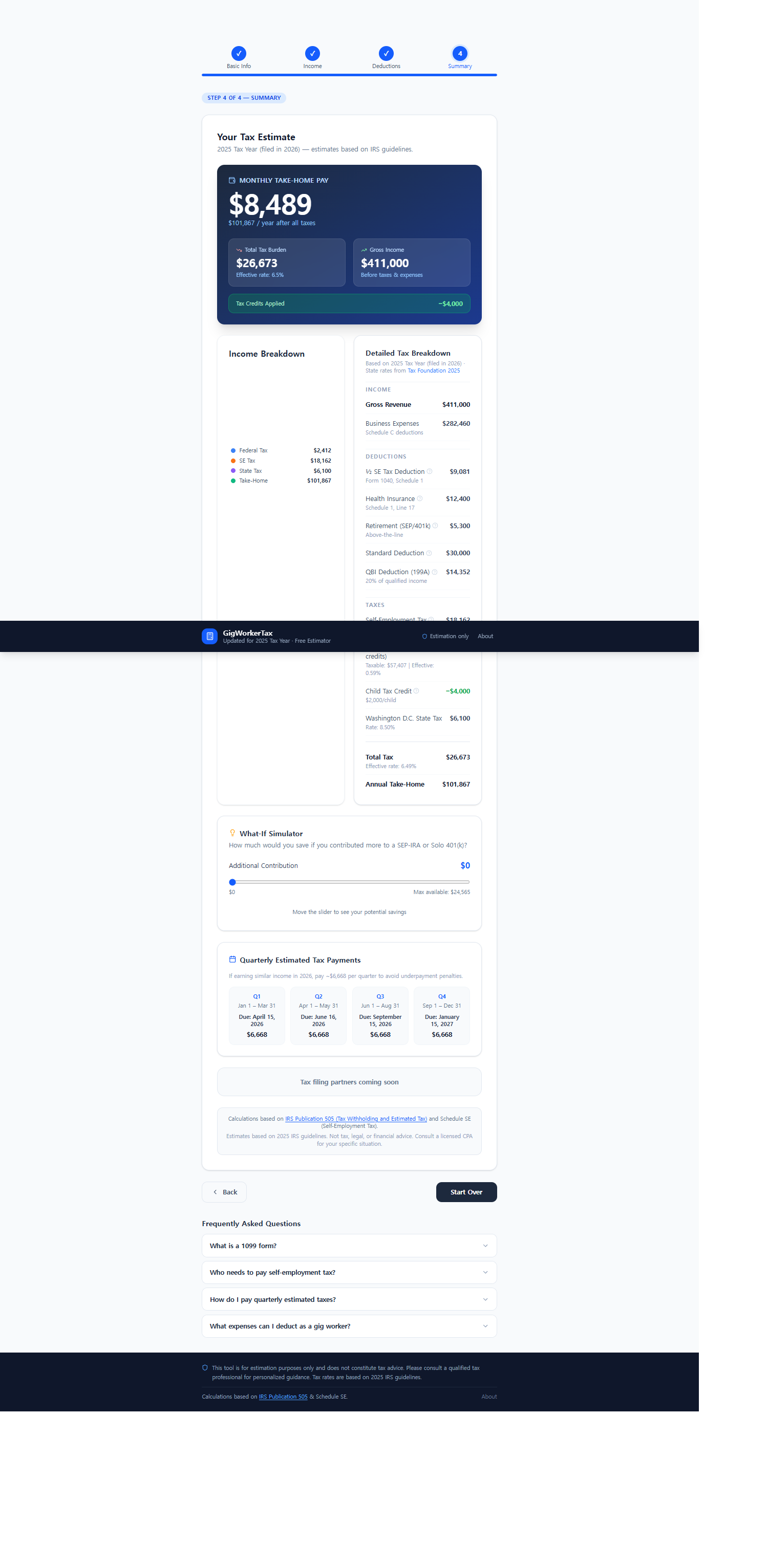The image size is (768, 1568).
Task: Click the Deductions step checkmark circle
Action: click(386, 53)
